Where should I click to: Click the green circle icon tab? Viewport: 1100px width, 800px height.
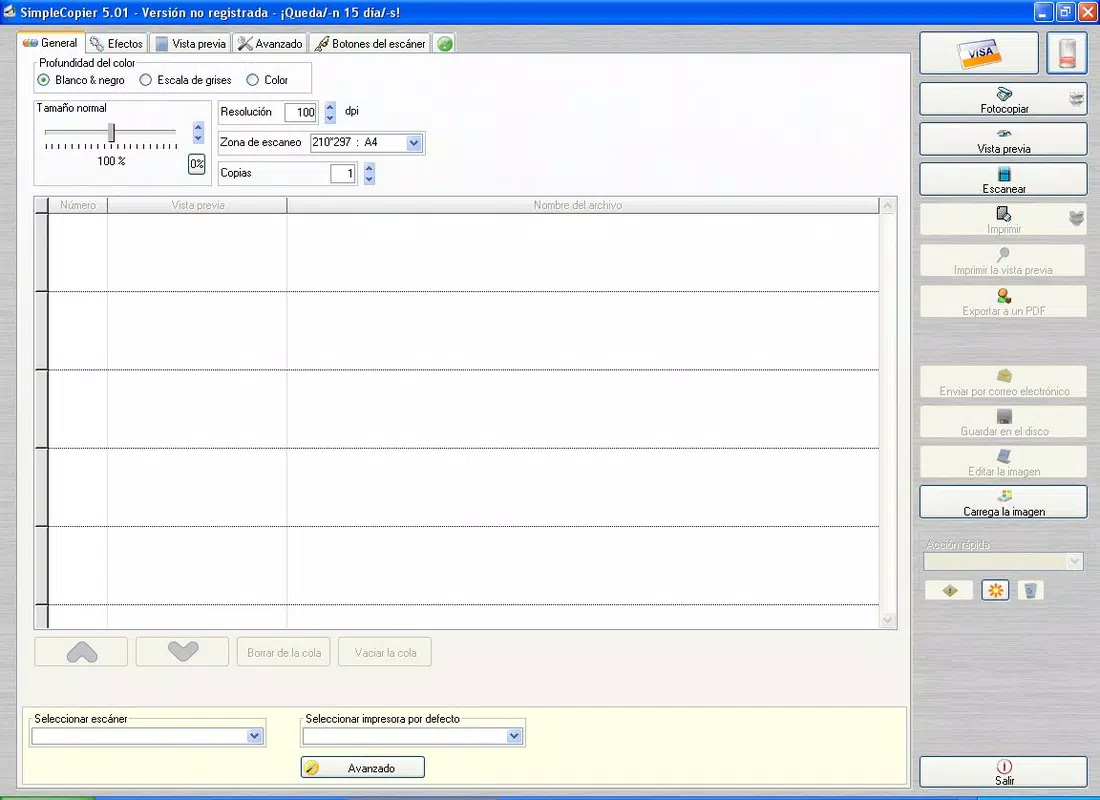444,44
